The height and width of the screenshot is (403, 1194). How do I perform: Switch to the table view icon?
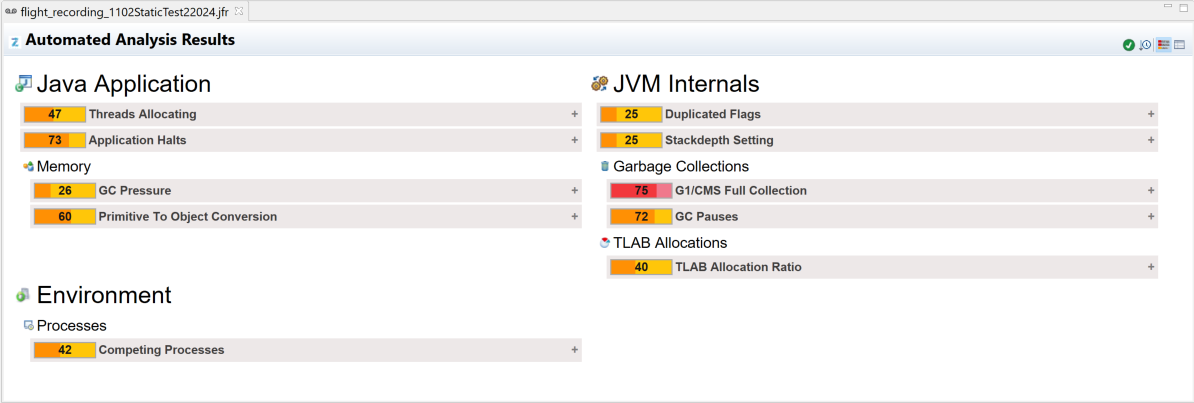coord(1180,45)
